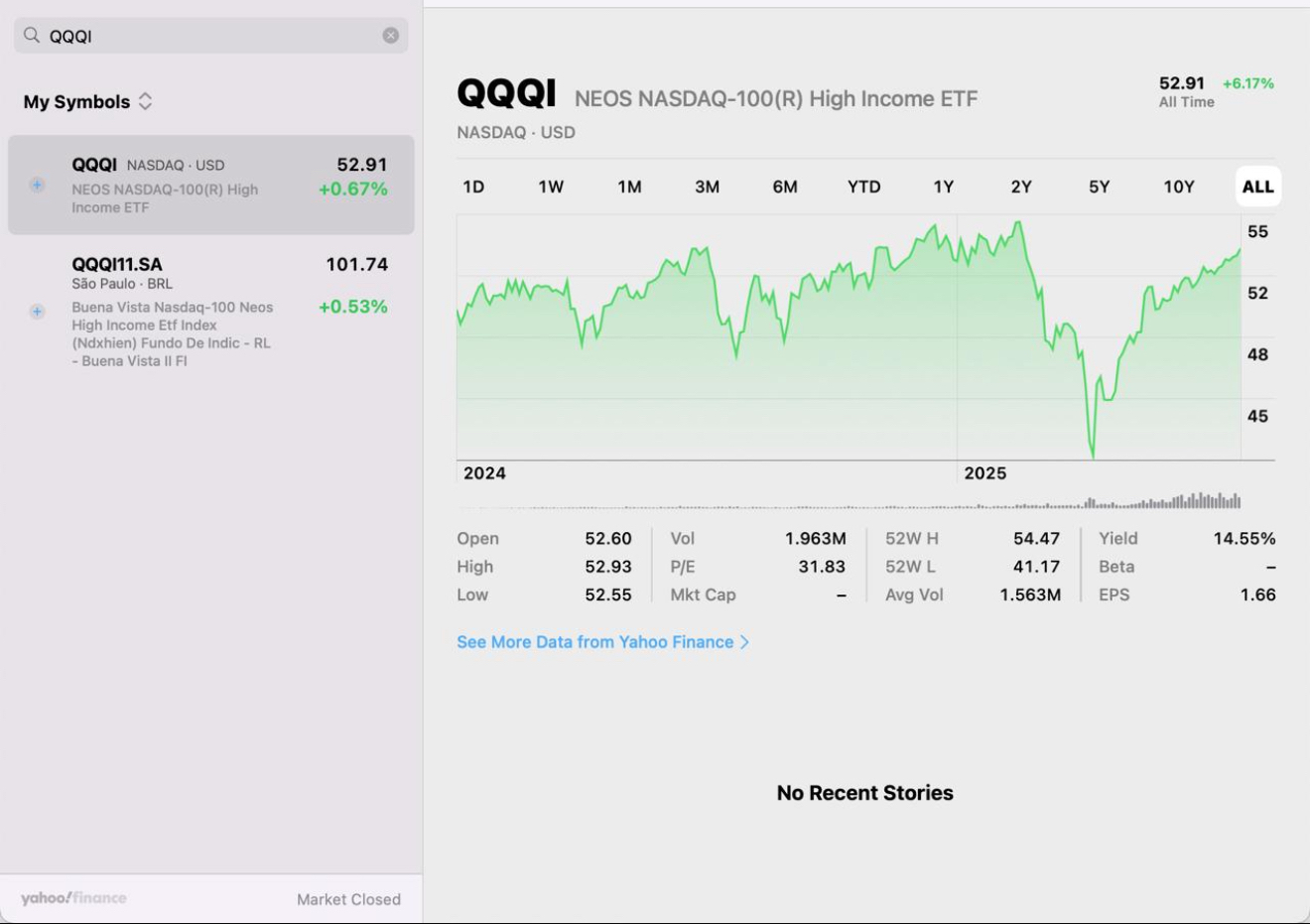Click the Mkt Cap label
Image resolution: width=1310 pixels, height=924 pixels.
pos(704,594)
